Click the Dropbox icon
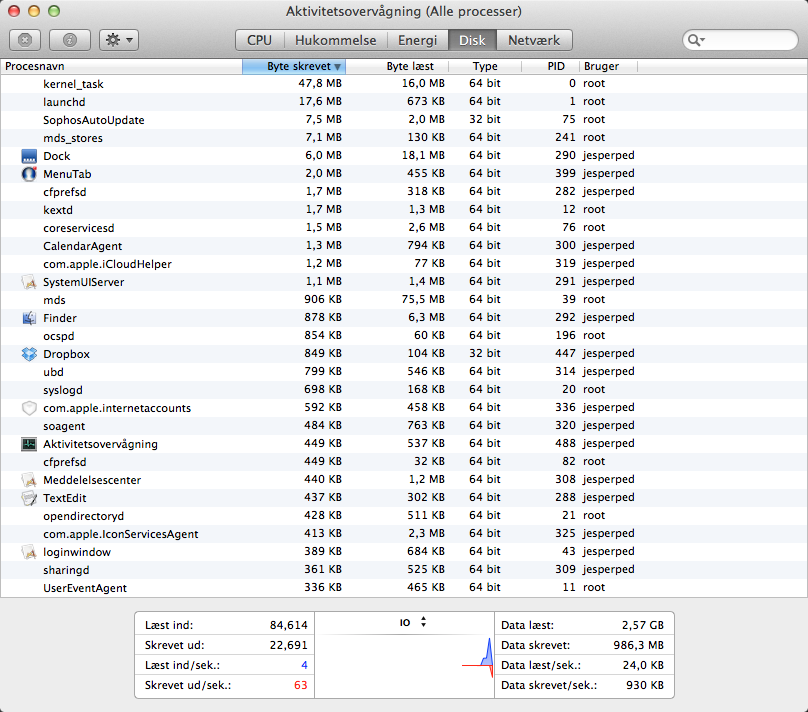The image size is (808, 712). point(29,354)
